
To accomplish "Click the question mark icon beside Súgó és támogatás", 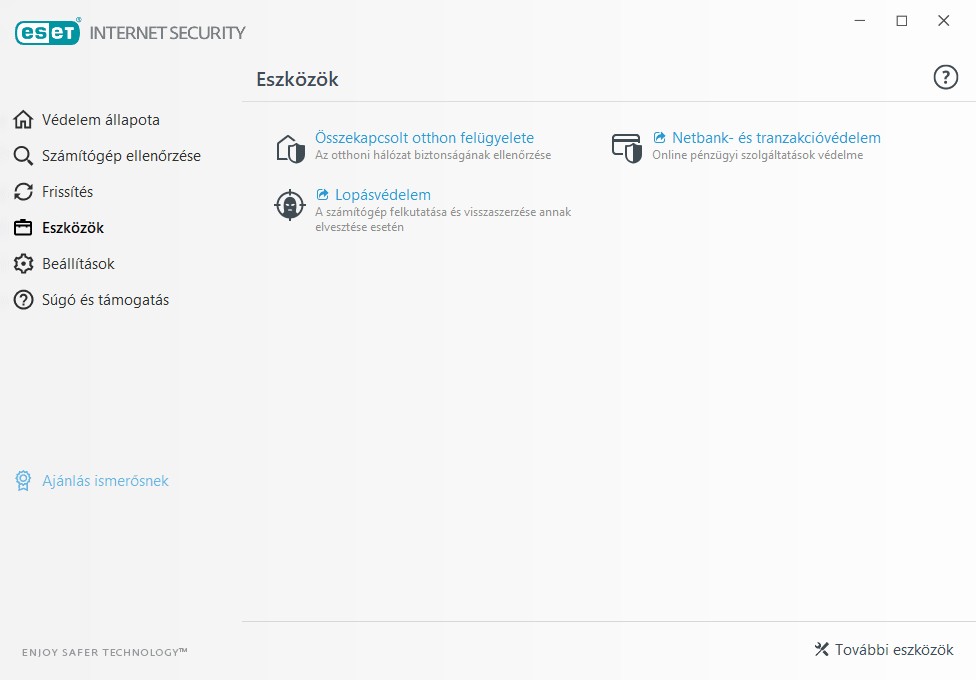I will tap(23, 300).
